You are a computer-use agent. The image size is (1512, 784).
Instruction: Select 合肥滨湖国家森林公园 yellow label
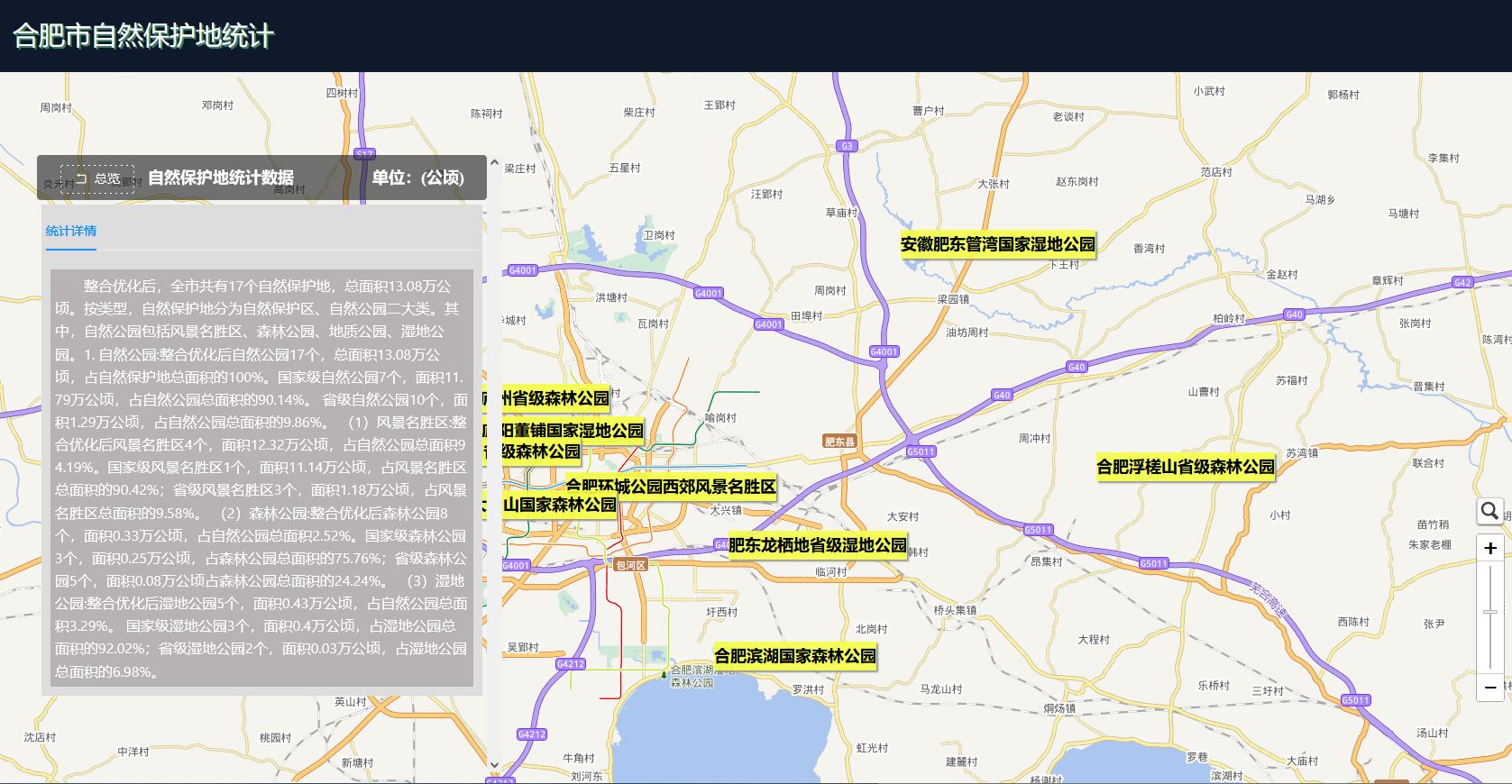click(x=795, y=656)
